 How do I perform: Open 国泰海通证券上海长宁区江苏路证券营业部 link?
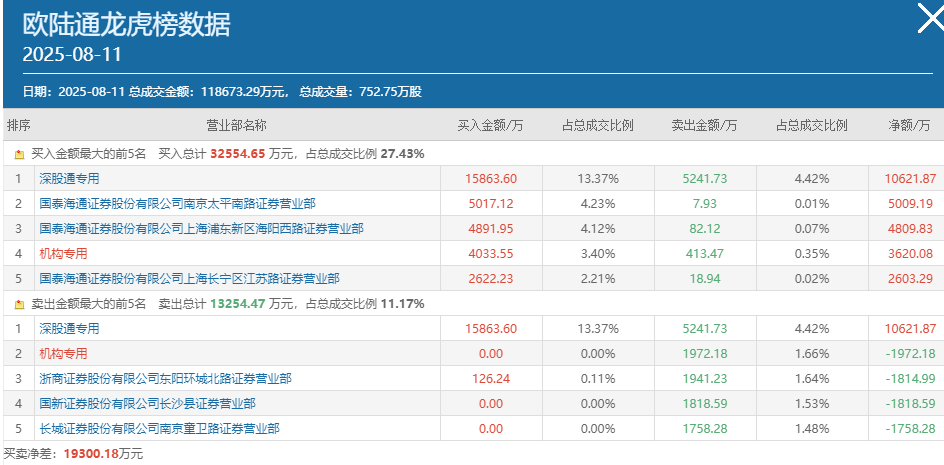point(190,279)
